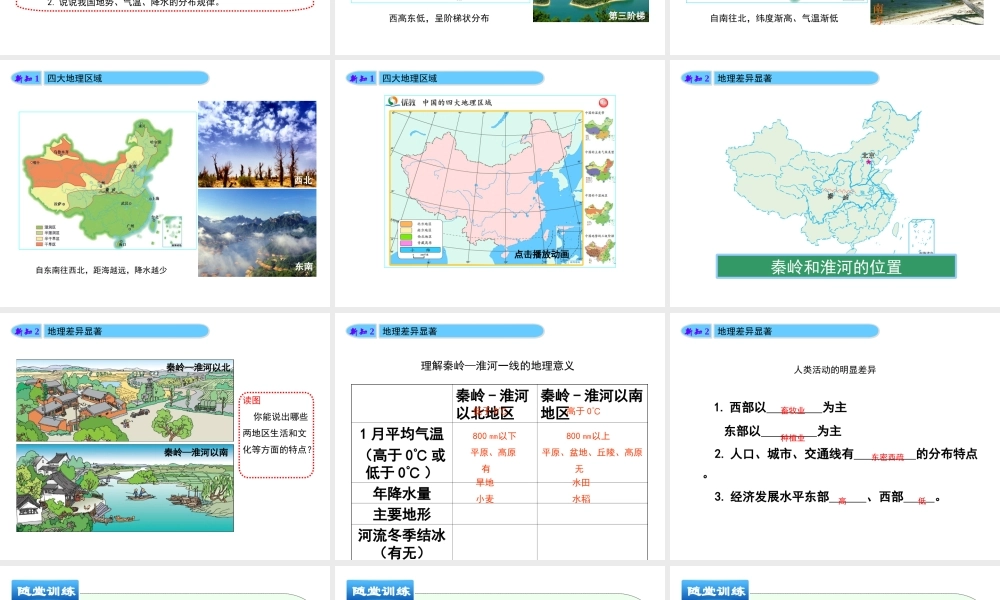Viewport: 1000px width, 600px height.
Task: Click the 河流冬季结冰（有无） row label
Action: 402,544
